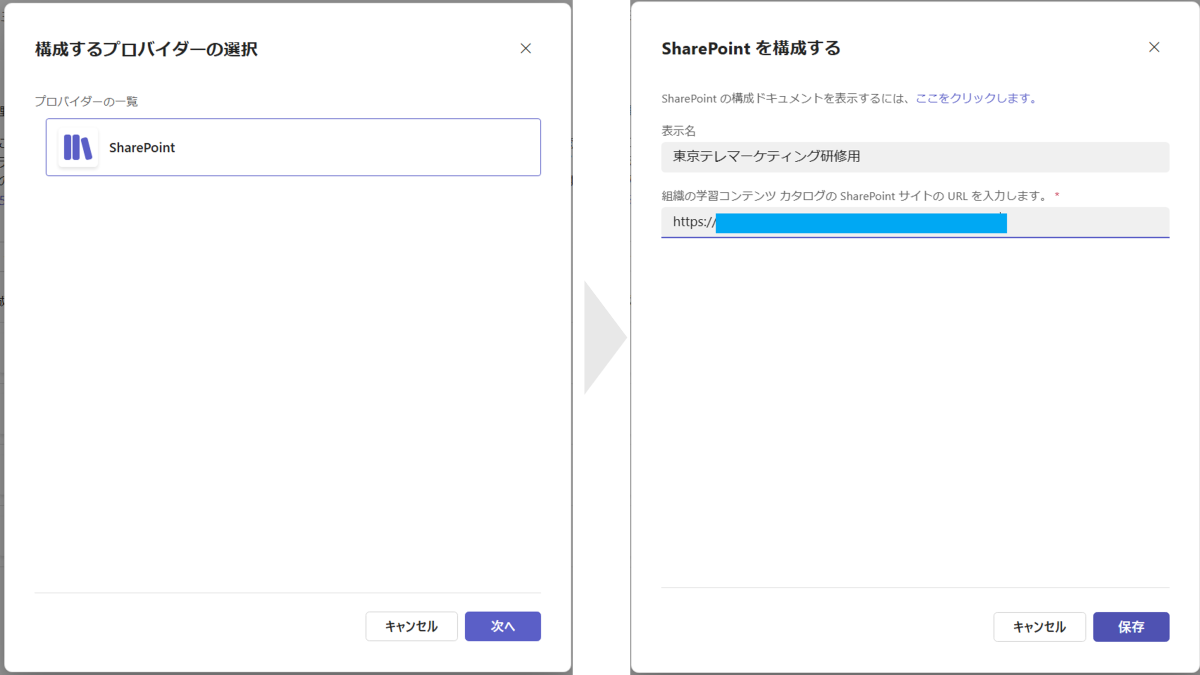This screenshot has width=1200, height=675.
Task: Select the SharePoint provider card
Action: click(293, 148)
